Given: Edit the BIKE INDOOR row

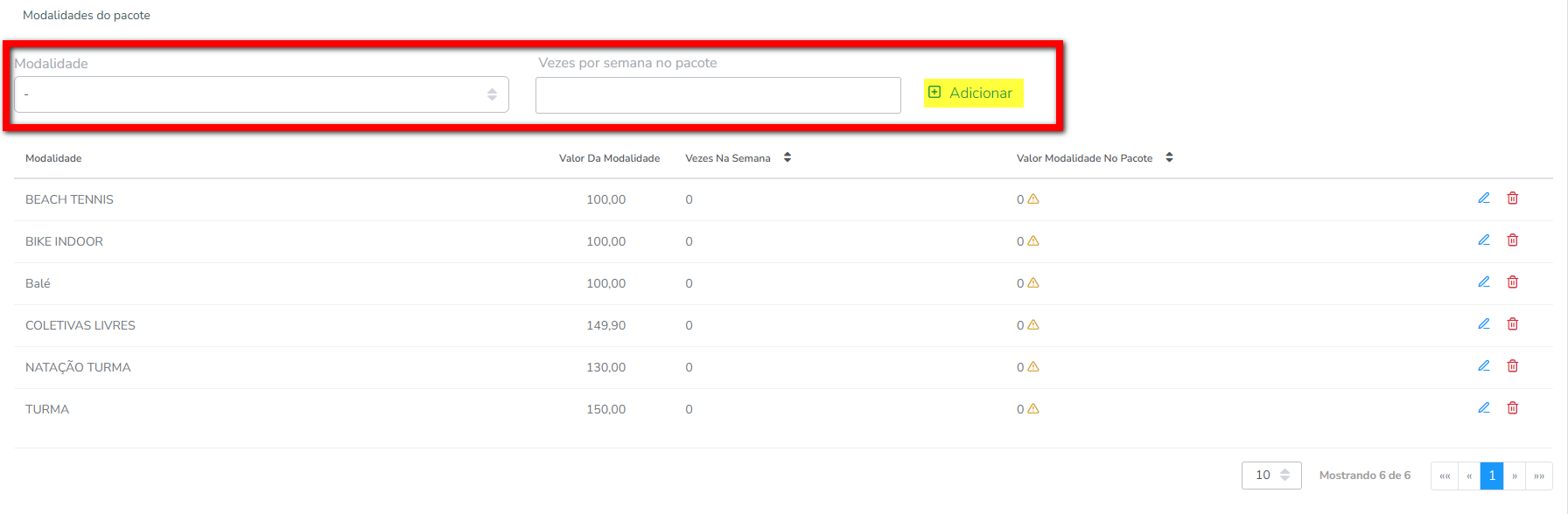Looking at the screenshot, I should point(1484,240).
